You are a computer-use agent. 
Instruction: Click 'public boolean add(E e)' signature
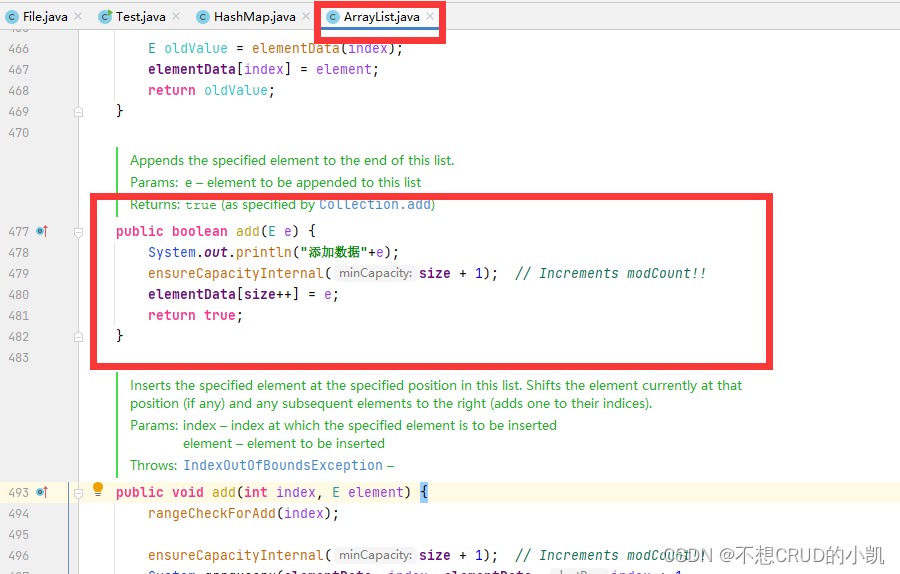click(207, 231)
